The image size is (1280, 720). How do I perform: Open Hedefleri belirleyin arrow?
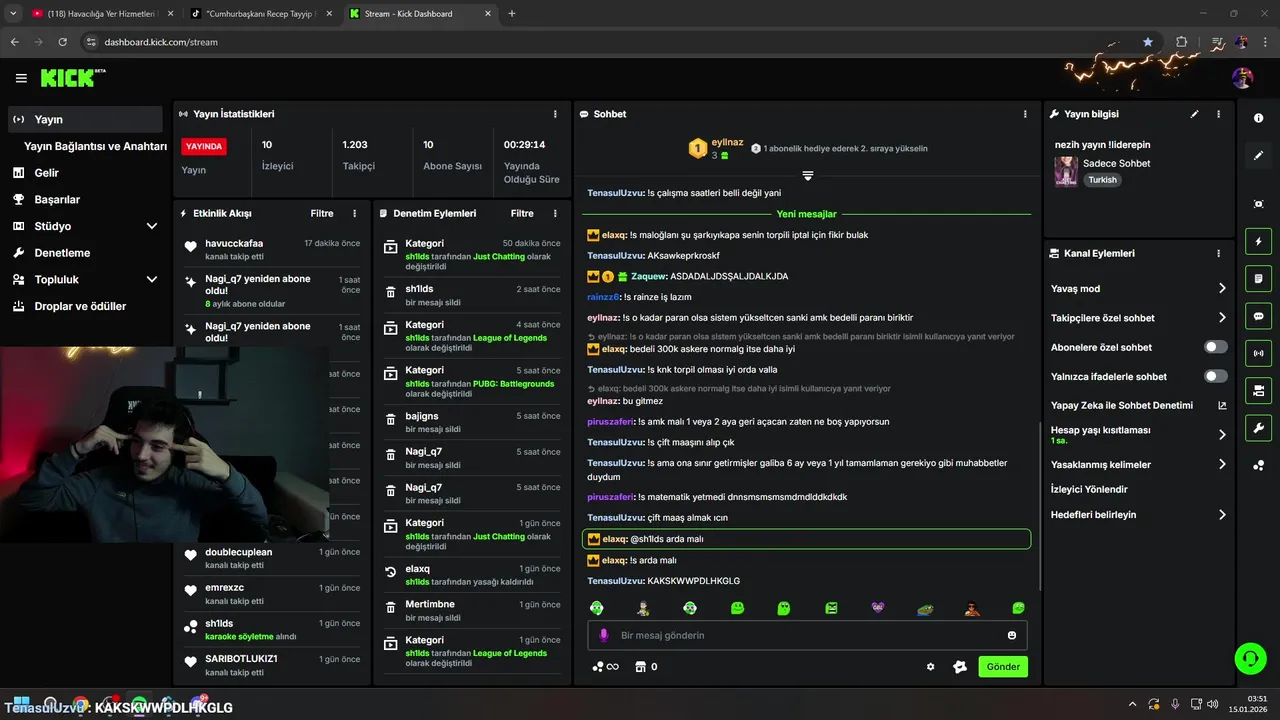pos(1222,515)
